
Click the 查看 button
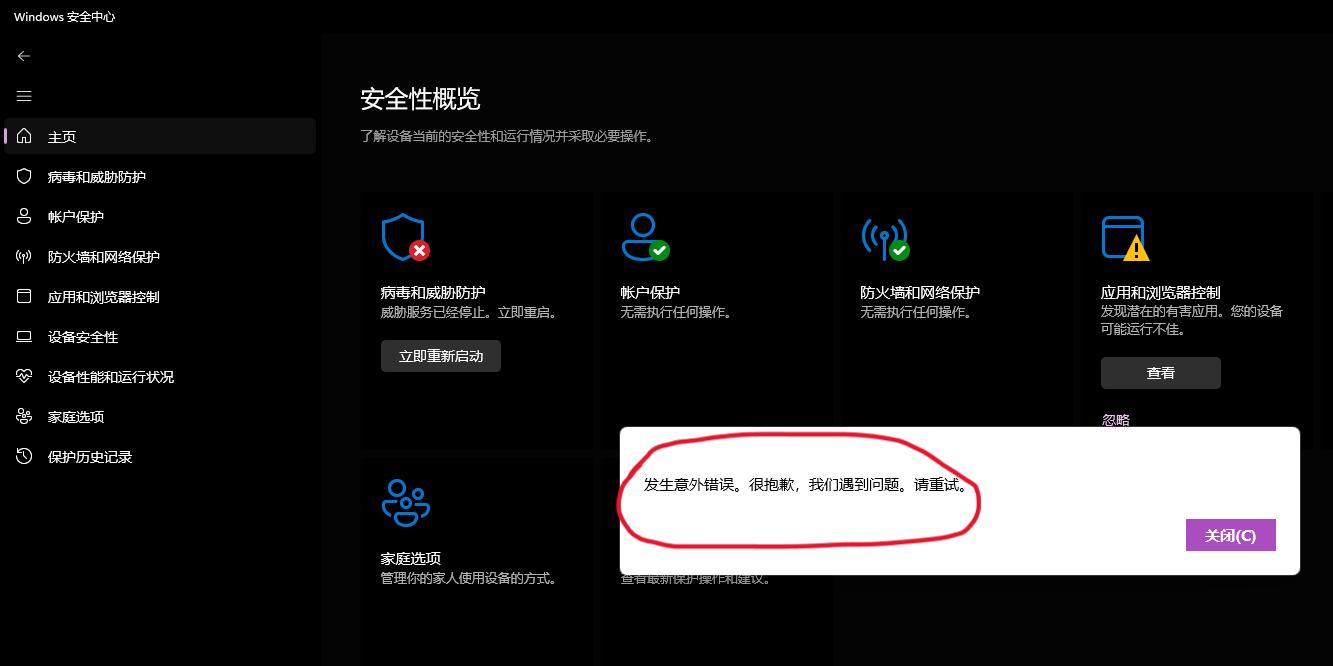pyautogui.click(x=1161, y=373)
